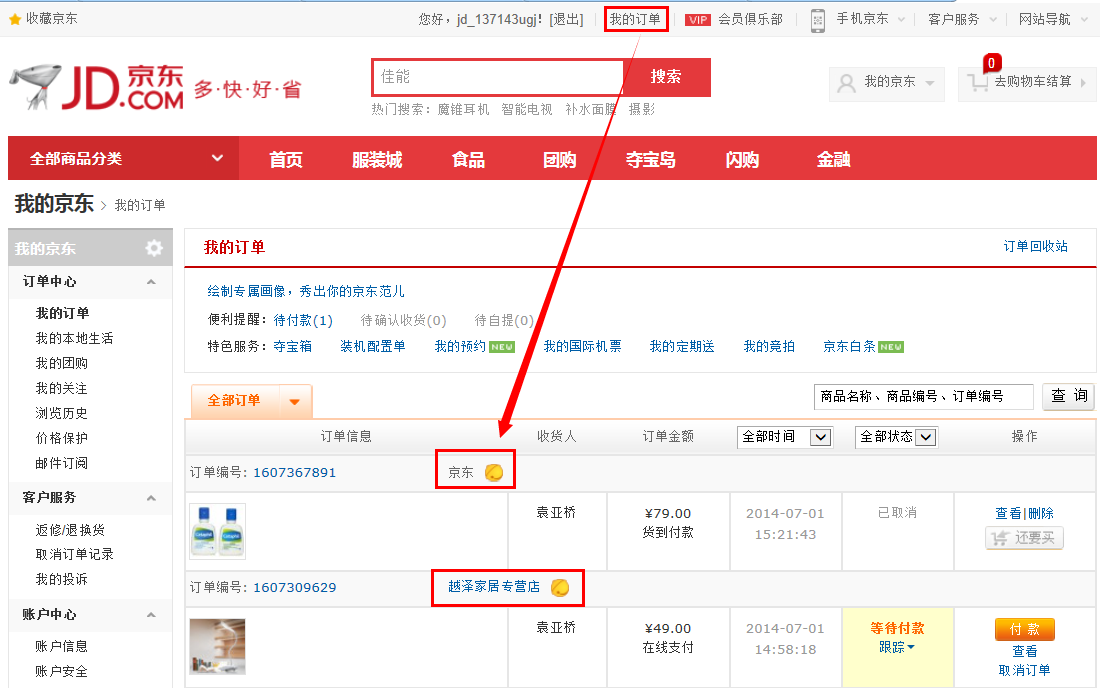Collapse the 订单中心 section
The height and width of the screenshot is (688, 1100).
click(151, 282)
